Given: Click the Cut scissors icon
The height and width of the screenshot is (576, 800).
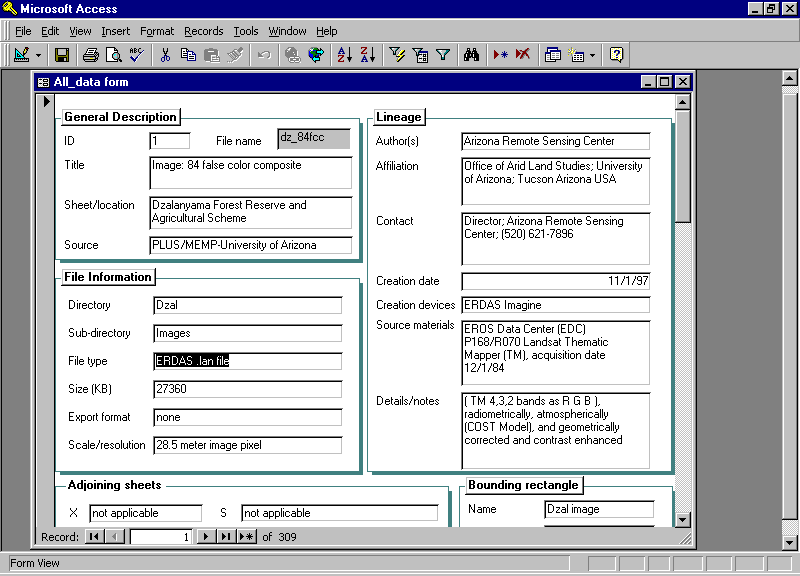Looking at the screenshot, I should coord(165,55).
